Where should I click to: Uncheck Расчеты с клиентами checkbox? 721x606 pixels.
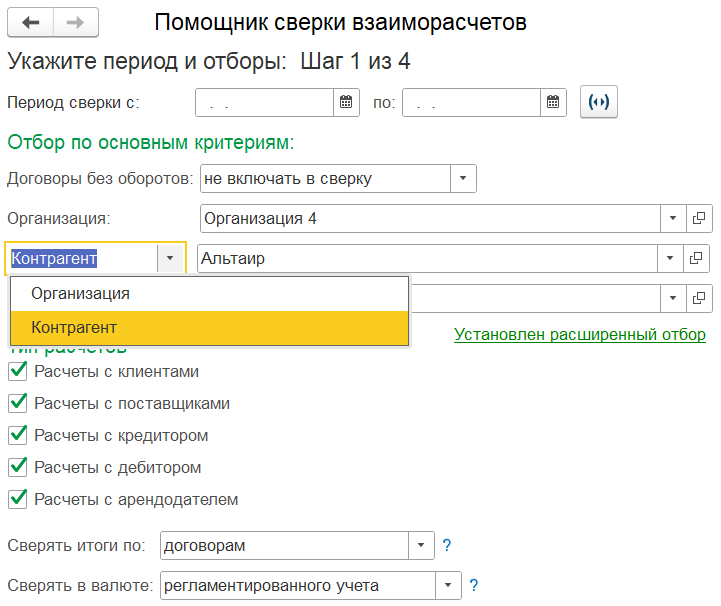click(x=17, y=372)
